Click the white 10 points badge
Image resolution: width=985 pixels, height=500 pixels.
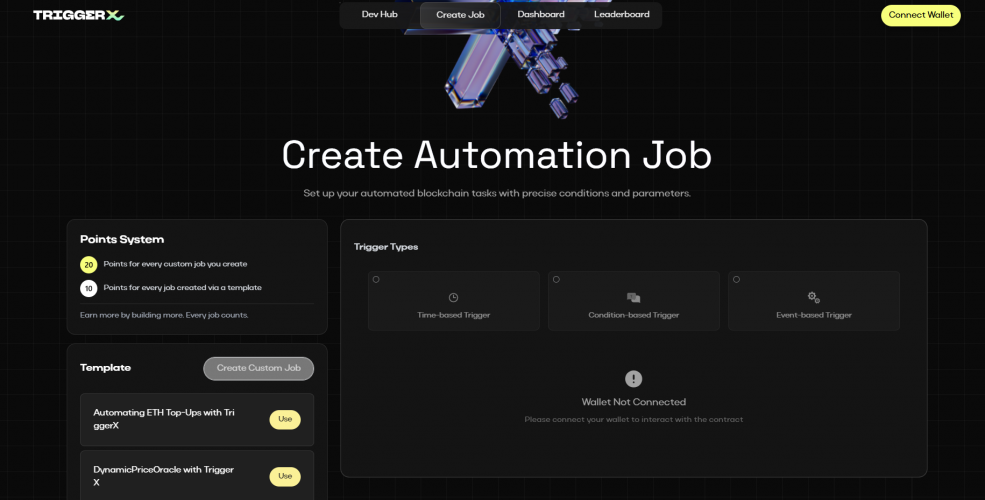(x=89, y=288)
